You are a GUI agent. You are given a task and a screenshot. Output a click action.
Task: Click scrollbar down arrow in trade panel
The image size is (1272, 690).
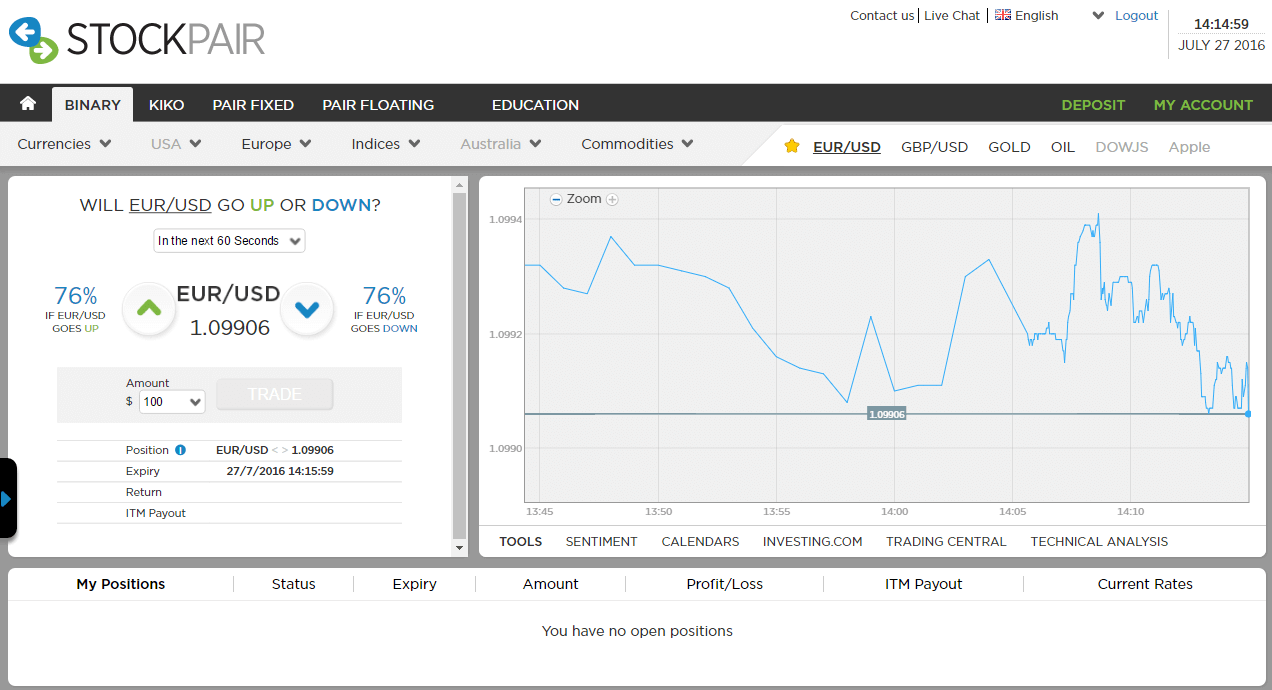(x=459, y=548)
